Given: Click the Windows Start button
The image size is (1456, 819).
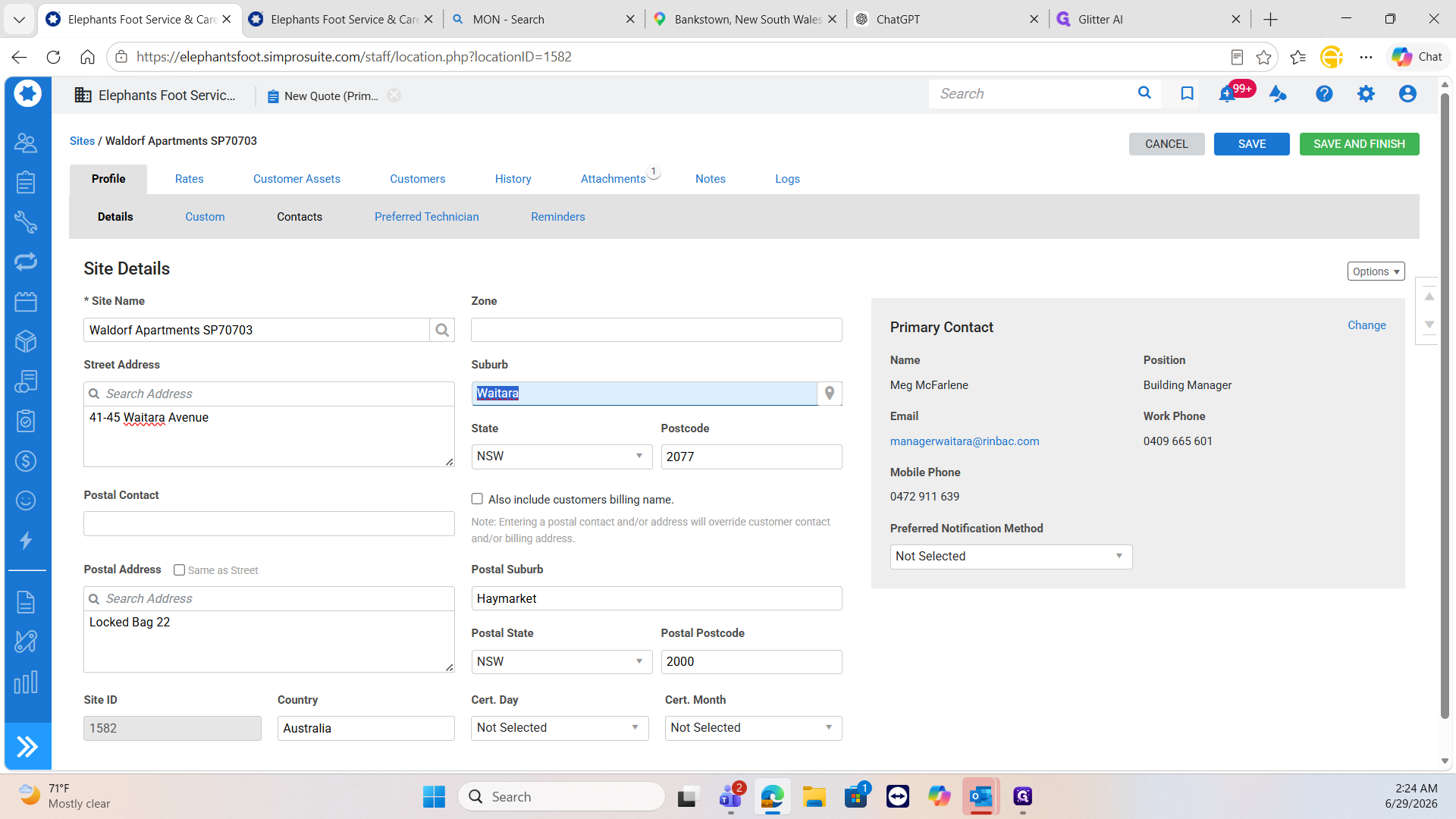Looking at the screenshot, I should [434, 797].
